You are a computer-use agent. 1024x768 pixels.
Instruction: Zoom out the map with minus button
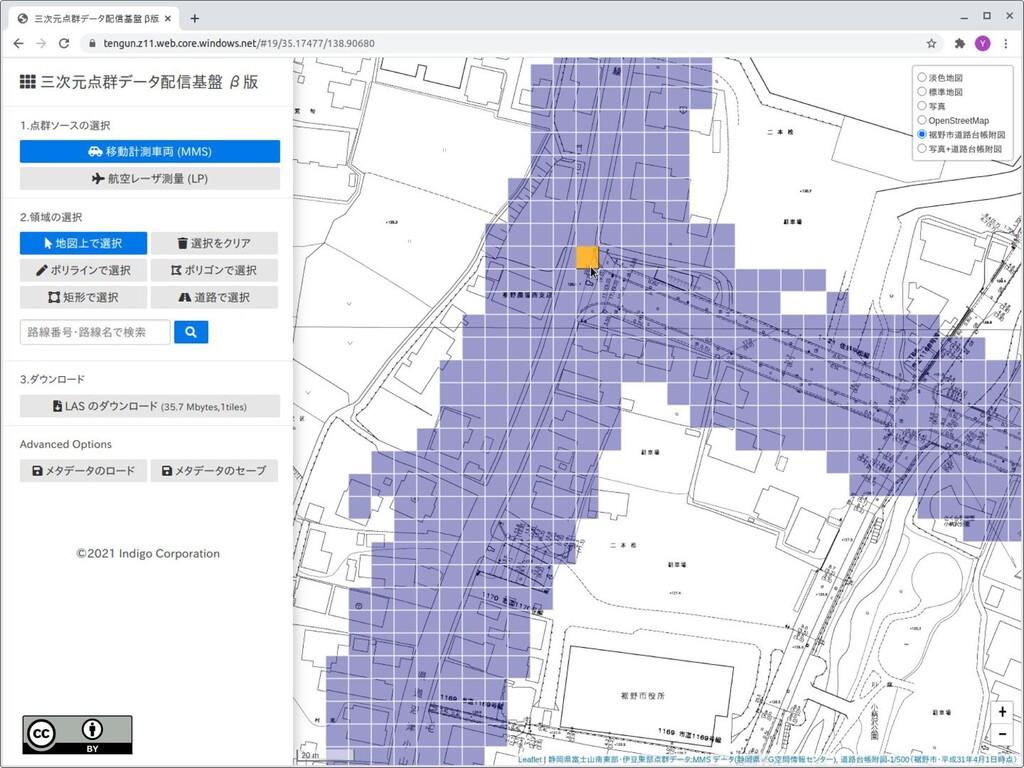pyautogui.click(x=1002, y=734)
